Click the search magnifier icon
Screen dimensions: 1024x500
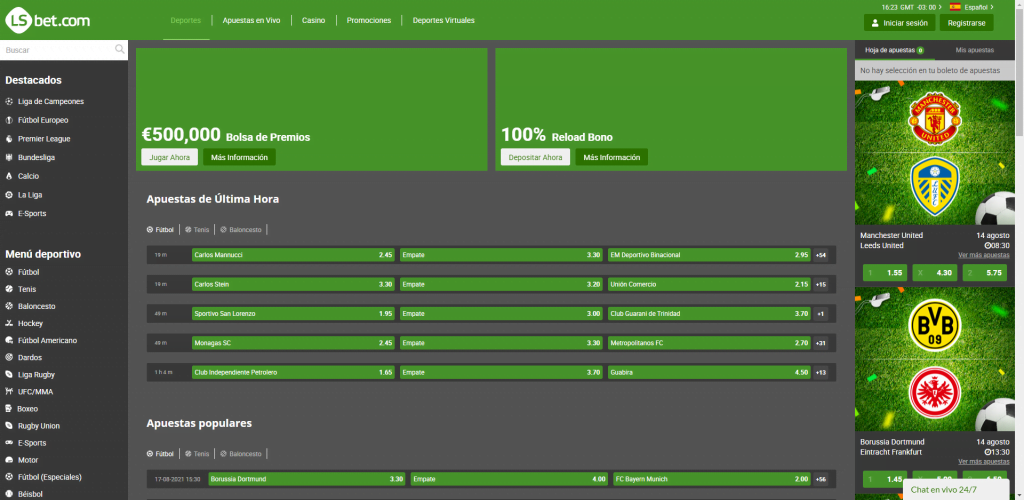coord(120,49)
